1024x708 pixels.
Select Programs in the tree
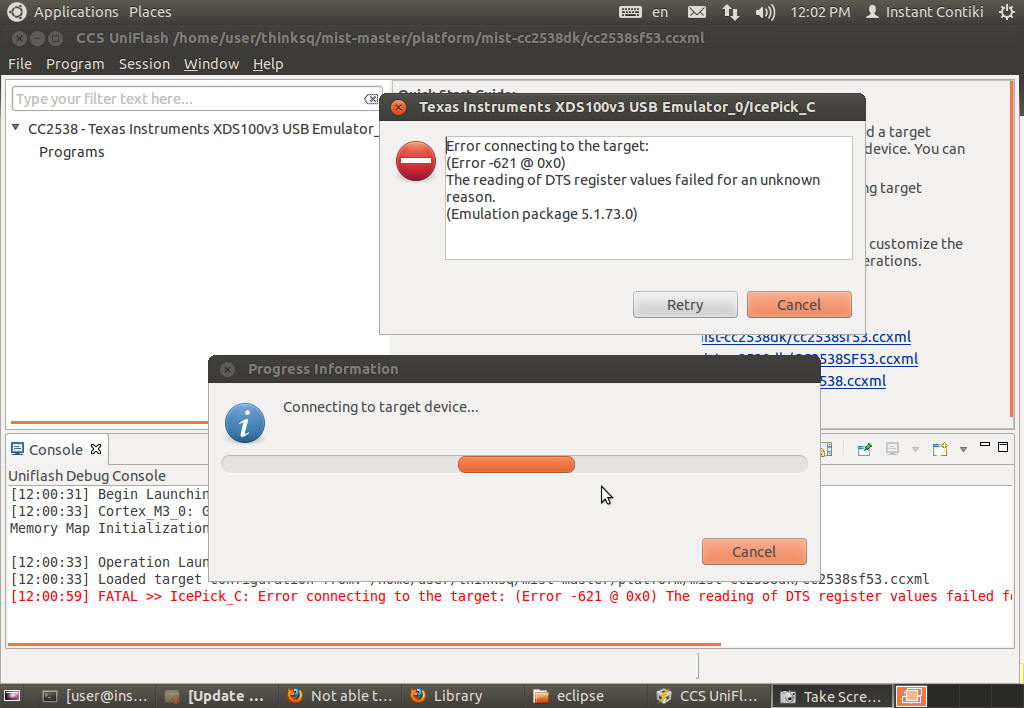click(72, 152)
